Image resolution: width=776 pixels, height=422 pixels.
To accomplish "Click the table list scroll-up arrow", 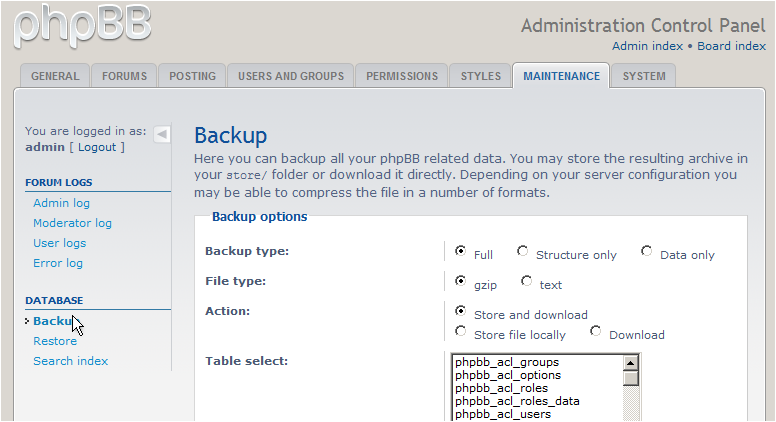I will [x=630, y=363].
